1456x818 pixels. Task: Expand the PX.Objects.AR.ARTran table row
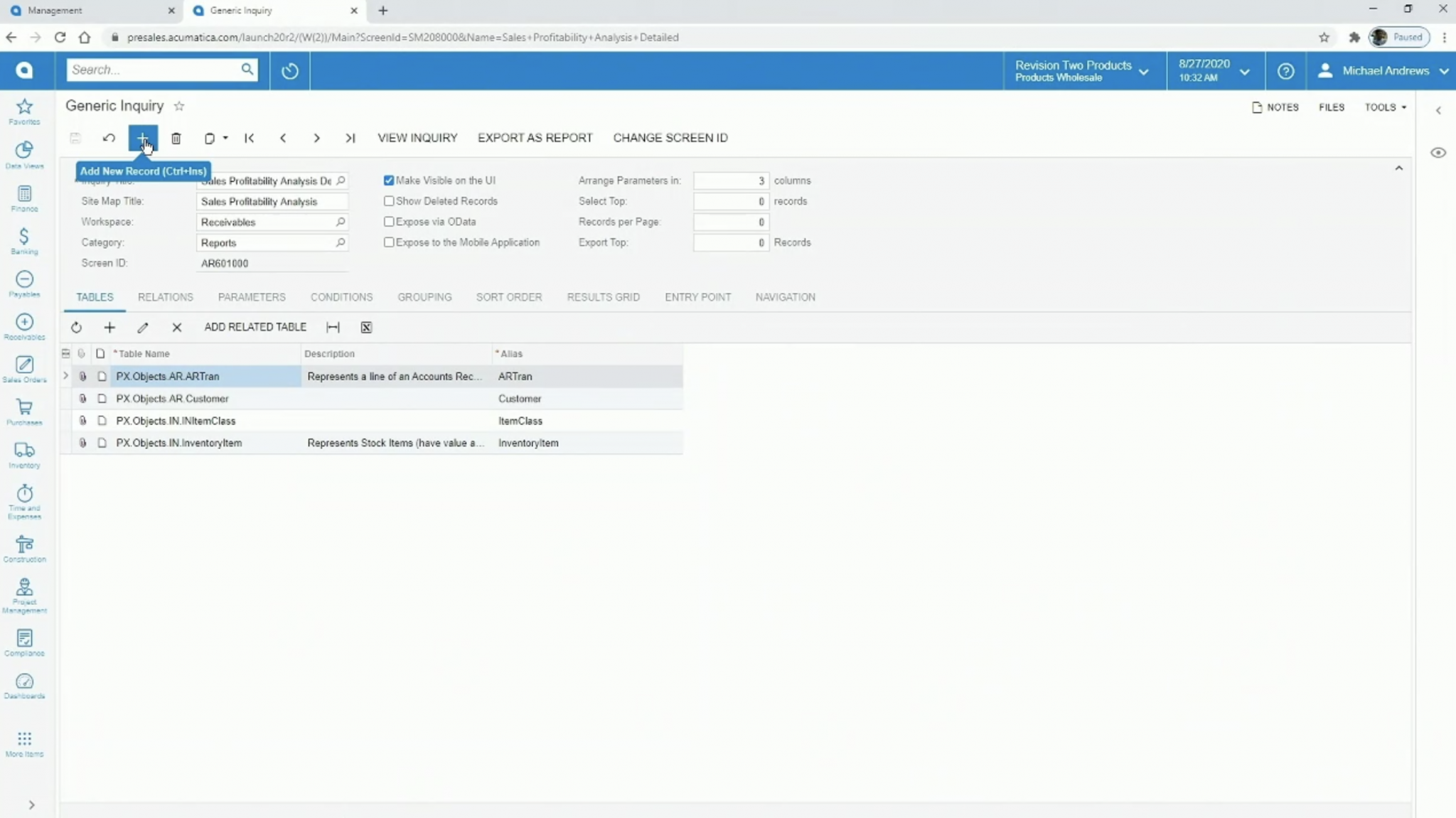click(x=65, y=376)
